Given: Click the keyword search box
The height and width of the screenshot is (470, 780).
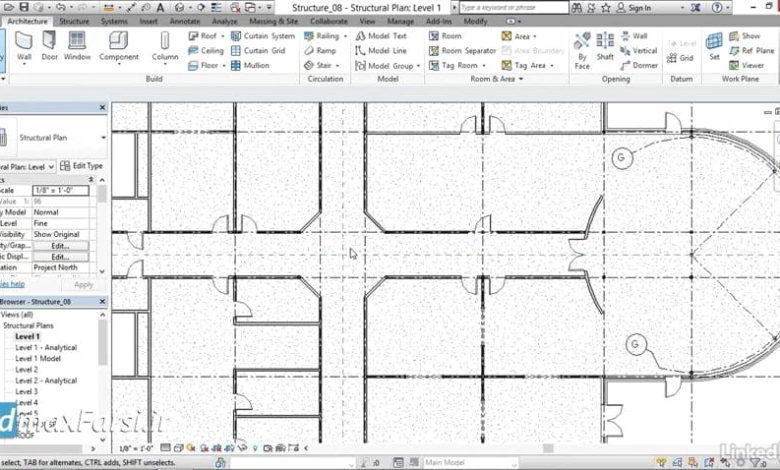Looking at the screenshot, I should tap(513, 8).
